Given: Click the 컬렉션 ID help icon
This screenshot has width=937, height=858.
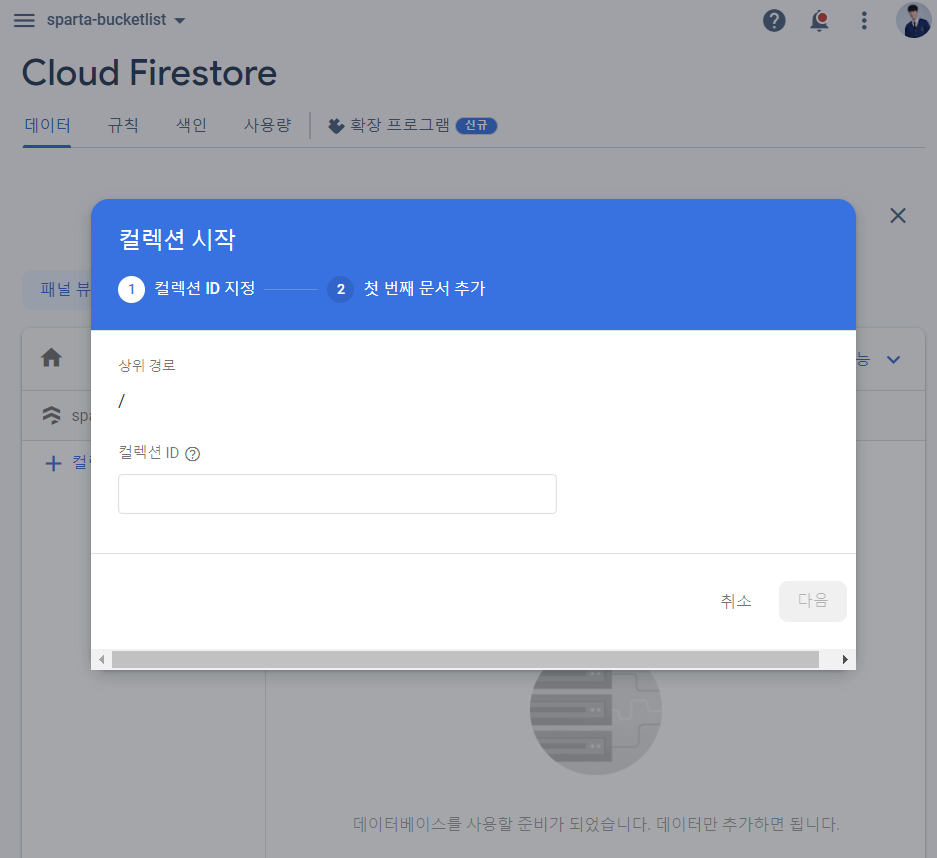Looking at the screenshot, I should coord(192,454).
